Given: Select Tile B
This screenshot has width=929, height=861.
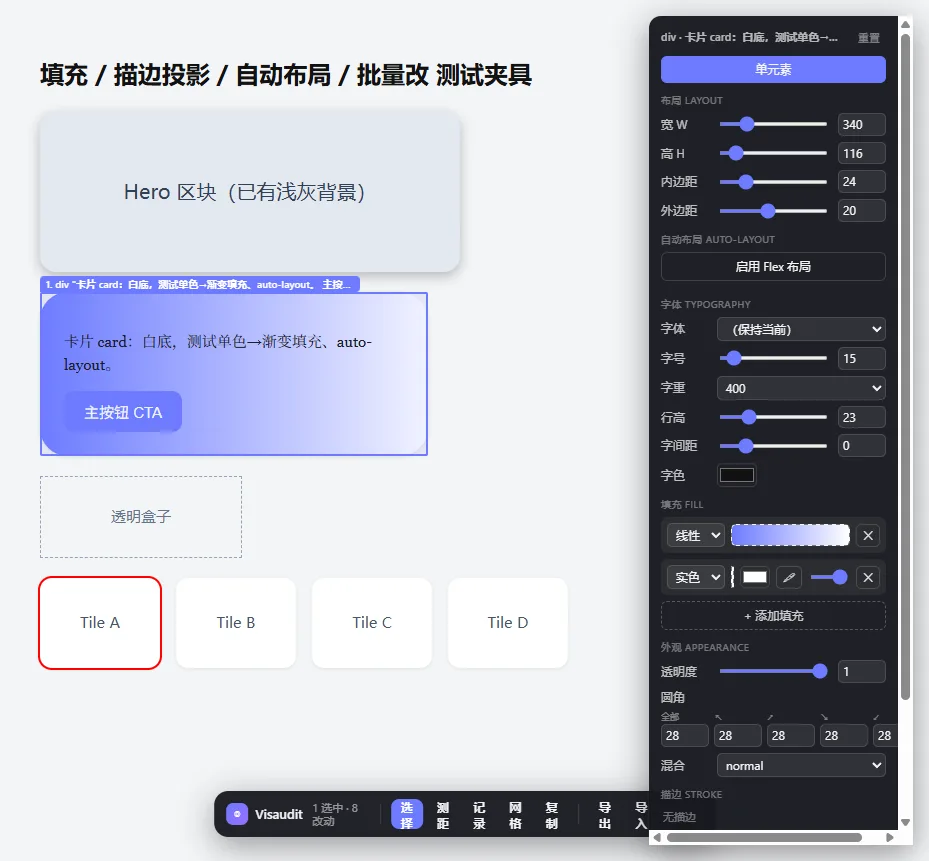Looking at the screenshot, I should [236, 623].
